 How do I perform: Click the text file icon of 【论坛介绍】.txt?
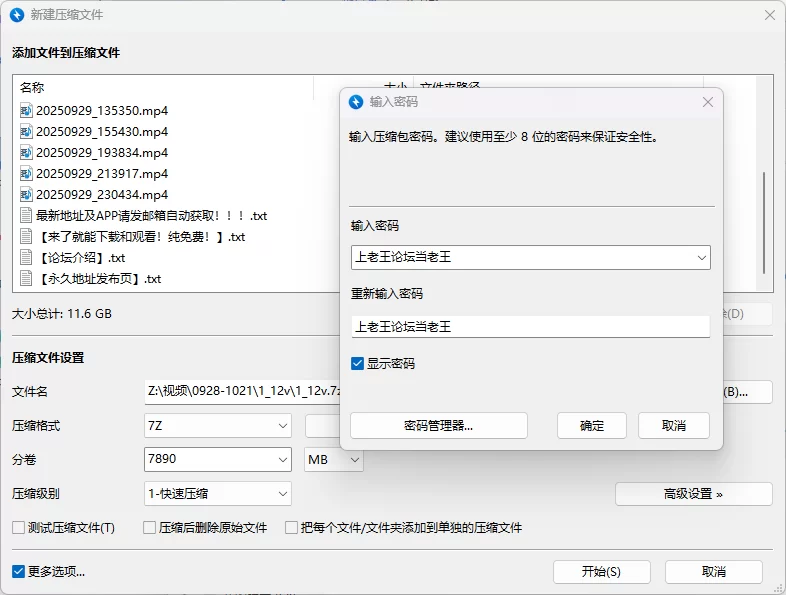[x=26, y=258]
